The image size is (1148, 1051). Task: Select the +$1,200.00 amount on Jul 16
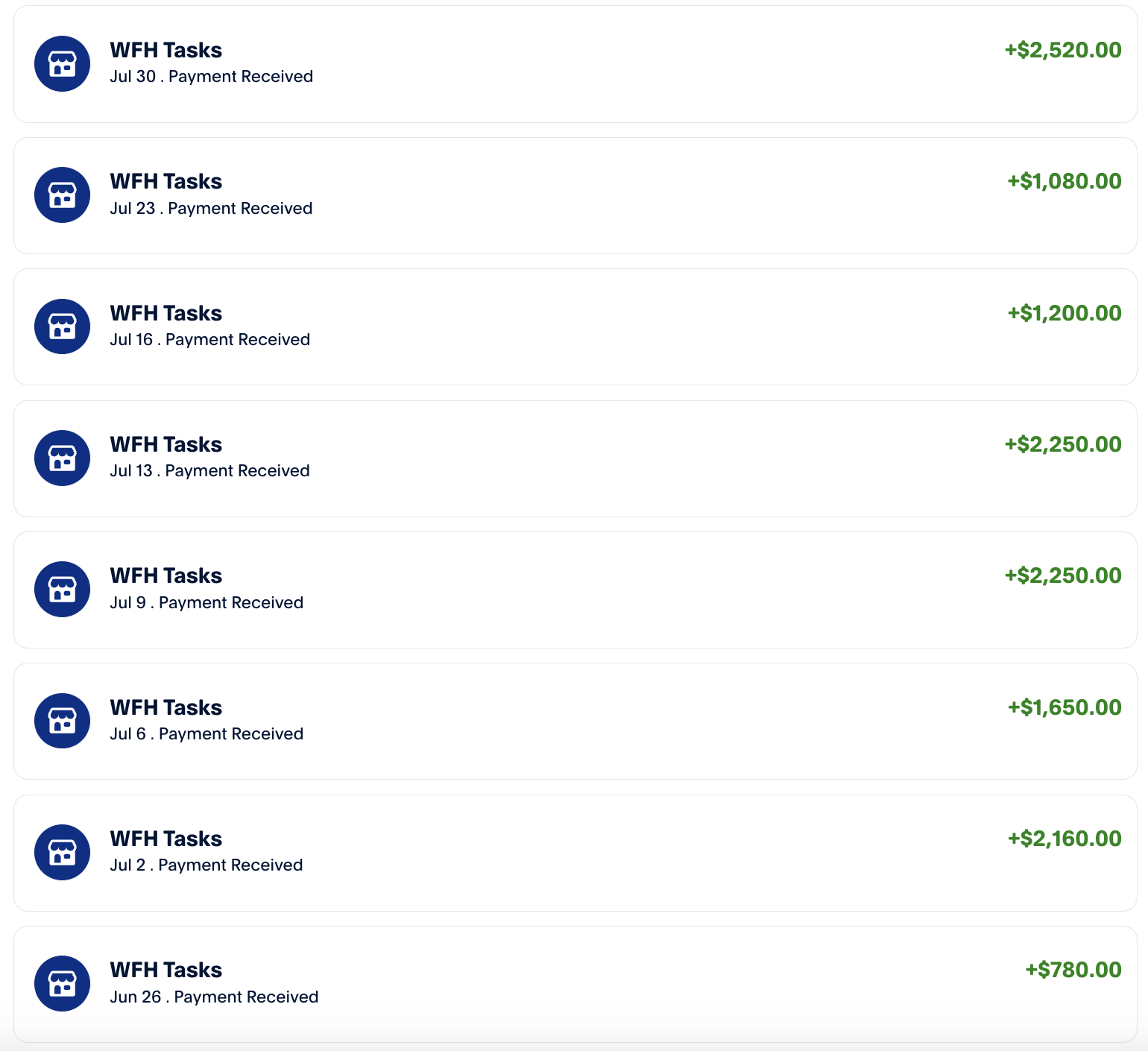(1065, 313)
